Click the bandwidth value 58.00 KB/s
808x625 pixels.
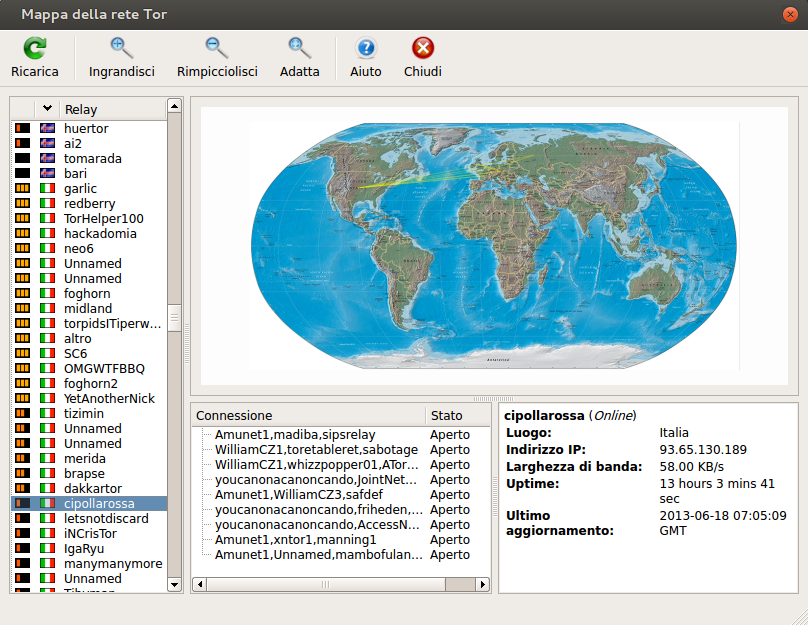pyautogui.click(x=692, y=466)
